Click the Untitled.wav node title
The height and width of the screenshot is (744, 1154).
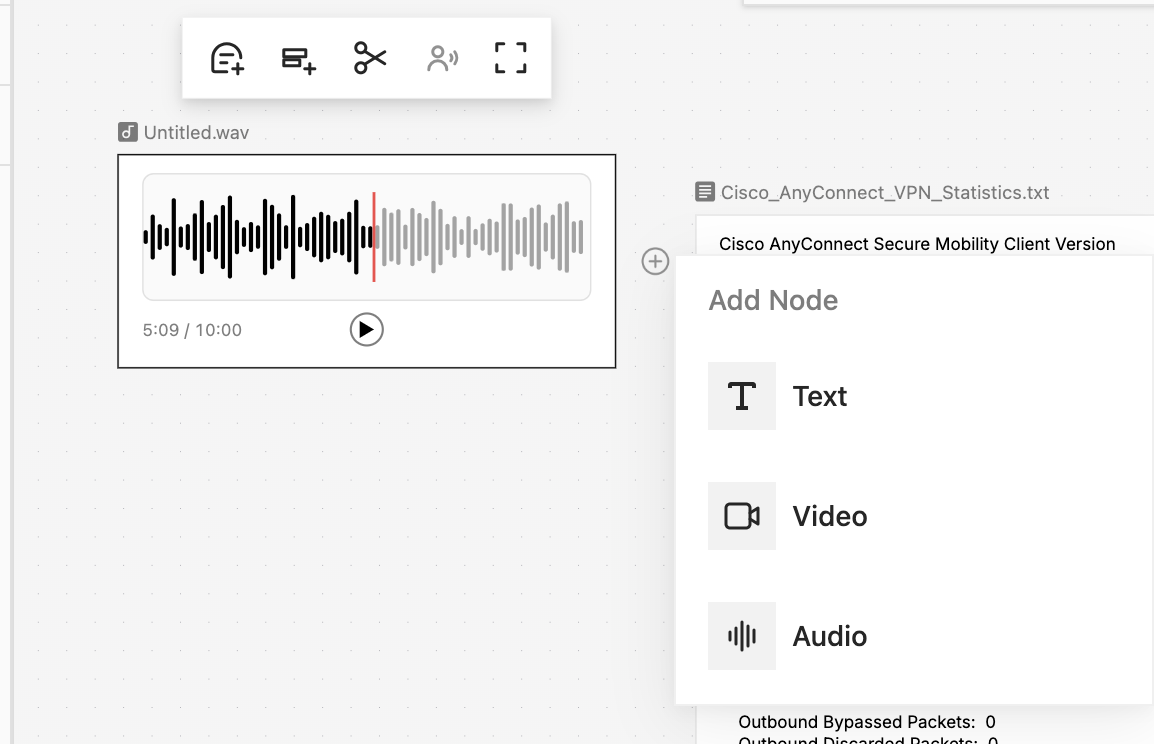[196, 132]
